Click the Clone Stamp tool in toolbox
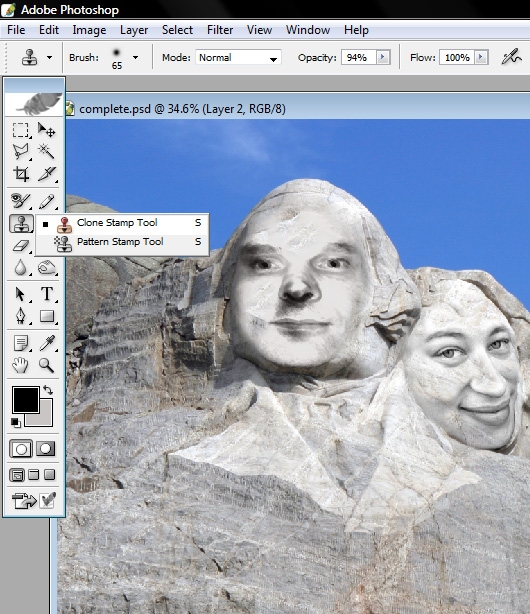Screen dimensions: 530x614 tap(20, 224)
